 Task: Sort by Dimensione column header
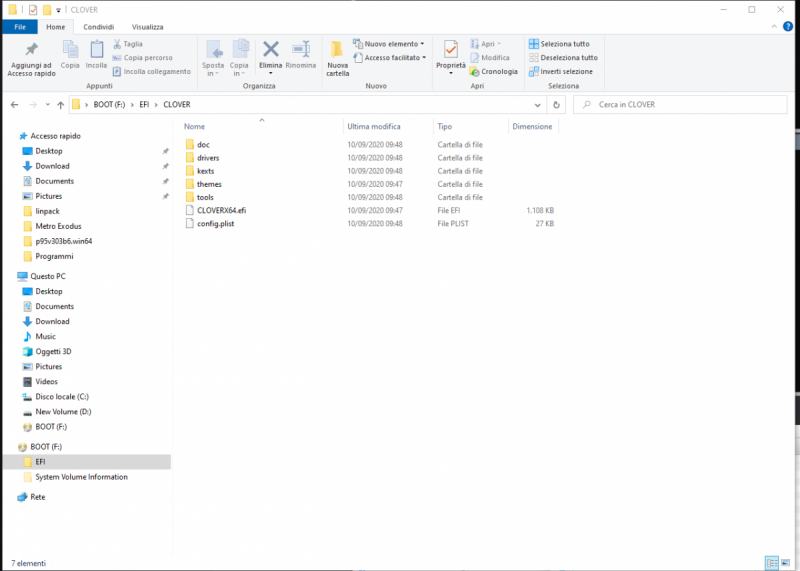532,127
